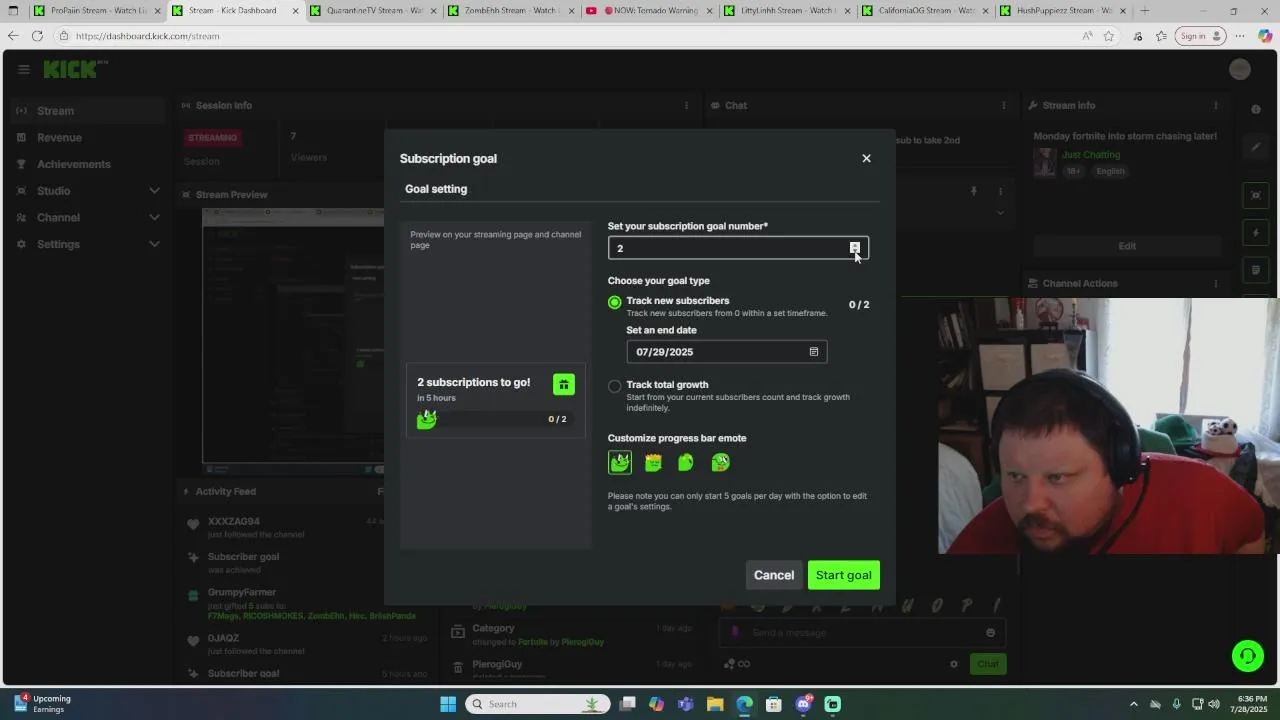The image size is (1280, 720).
Task: Click GrumpyFarmer in the activity feed
Action: [x=242, y=592]
